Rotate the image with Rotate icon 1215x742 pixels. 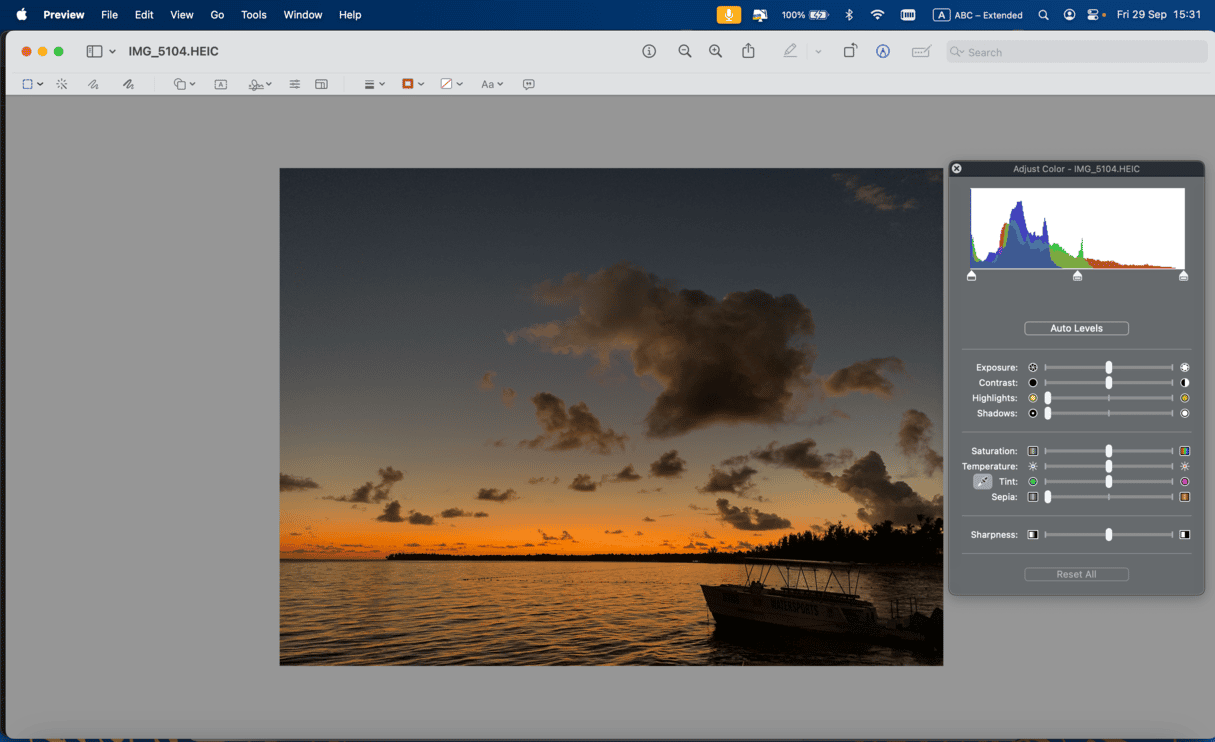(849, 51)
